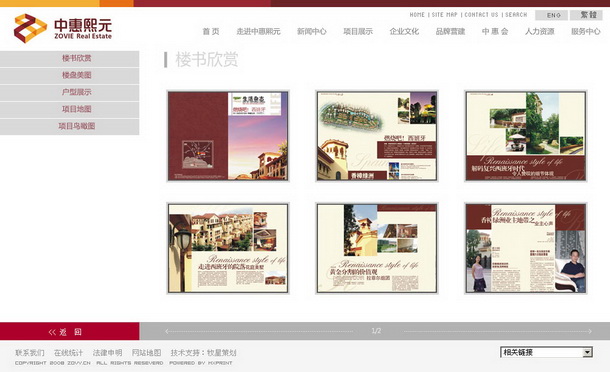
Task: Click the 联系我们 footer link
Action: click(30, 353)
